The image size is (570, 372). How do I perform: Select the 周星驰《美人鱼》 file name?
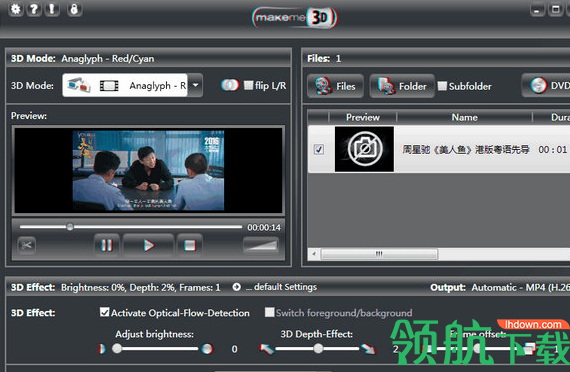click(466, 149)
